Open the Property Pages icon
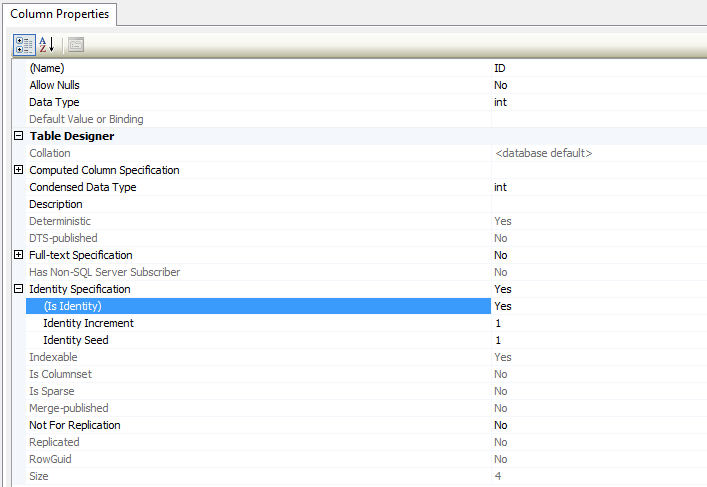The image size is (707, 487). 76,45
